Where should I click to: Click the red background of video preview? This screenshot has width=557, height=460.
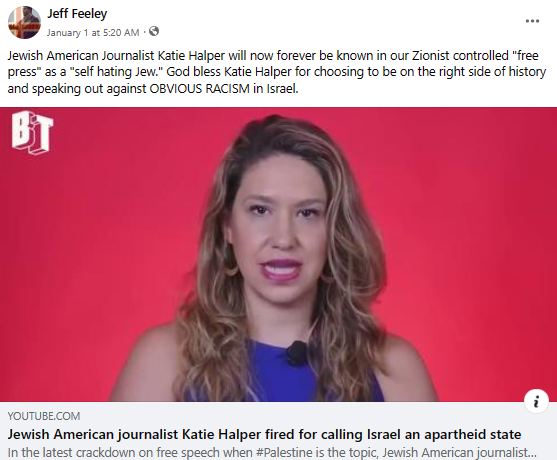coord(89,249)
